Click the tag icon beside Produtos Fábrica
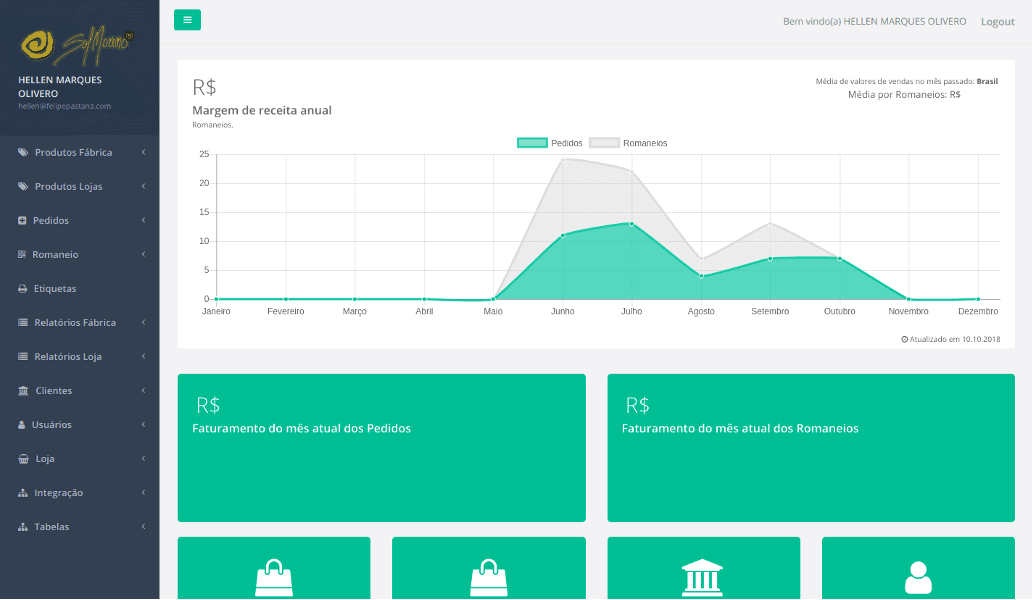Image resolution: width=1032 pixels, height=600 pixels. pyautogui.click(x=23, y=153)
